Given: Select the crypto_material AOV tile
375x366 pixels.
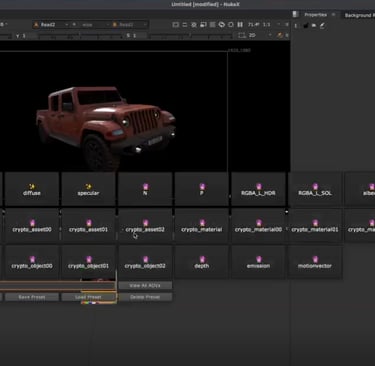Looking at the screenshot, I should [x=202, y=226].
